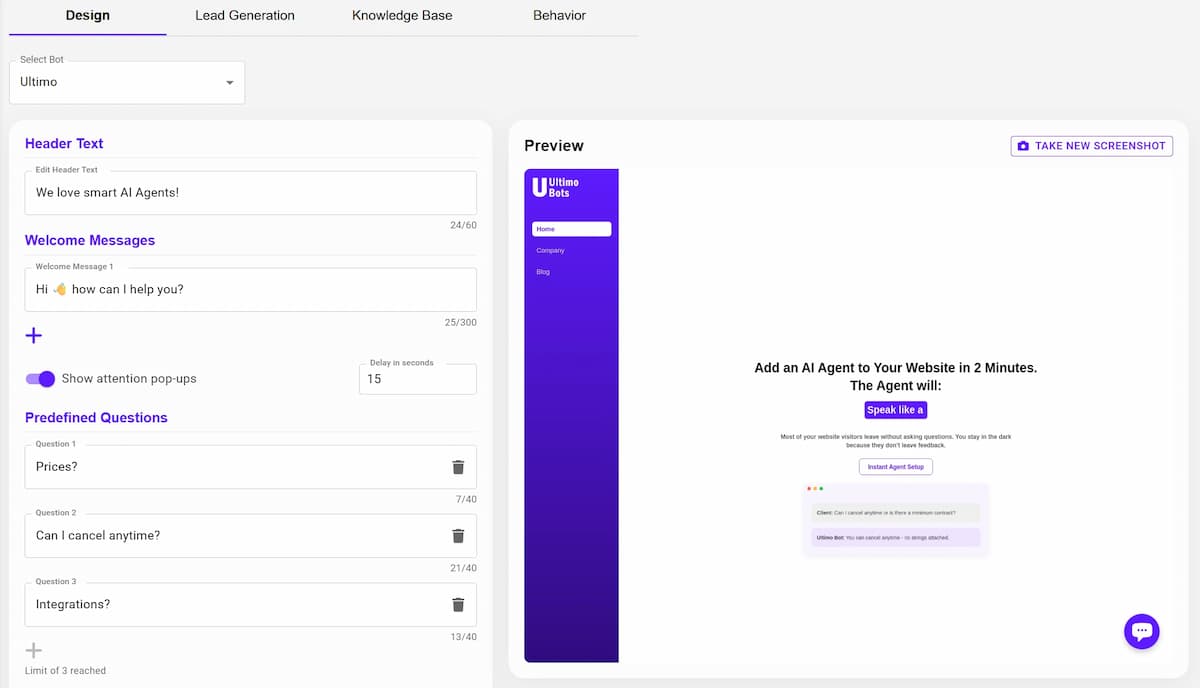
Task: Toggle the Show attention pop-ups switch
Action: tap(40, 379)
